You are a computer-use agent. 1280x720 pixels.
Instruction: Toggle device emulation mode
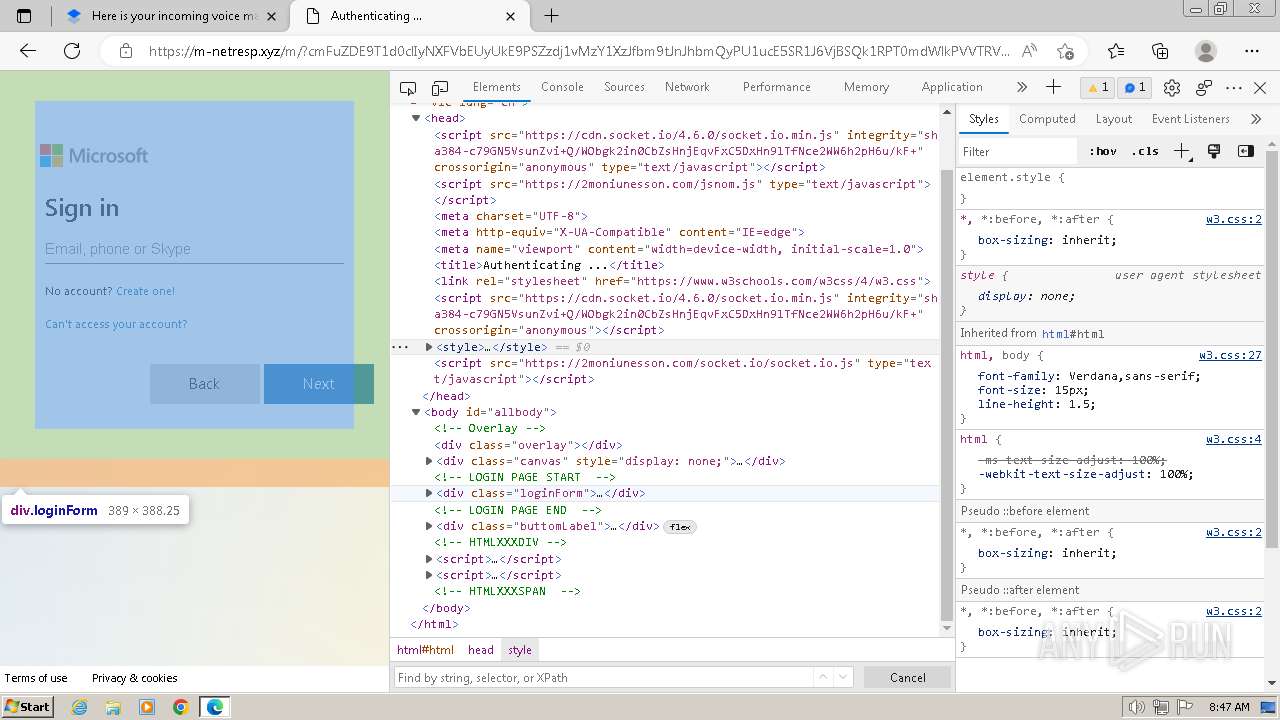440,88
